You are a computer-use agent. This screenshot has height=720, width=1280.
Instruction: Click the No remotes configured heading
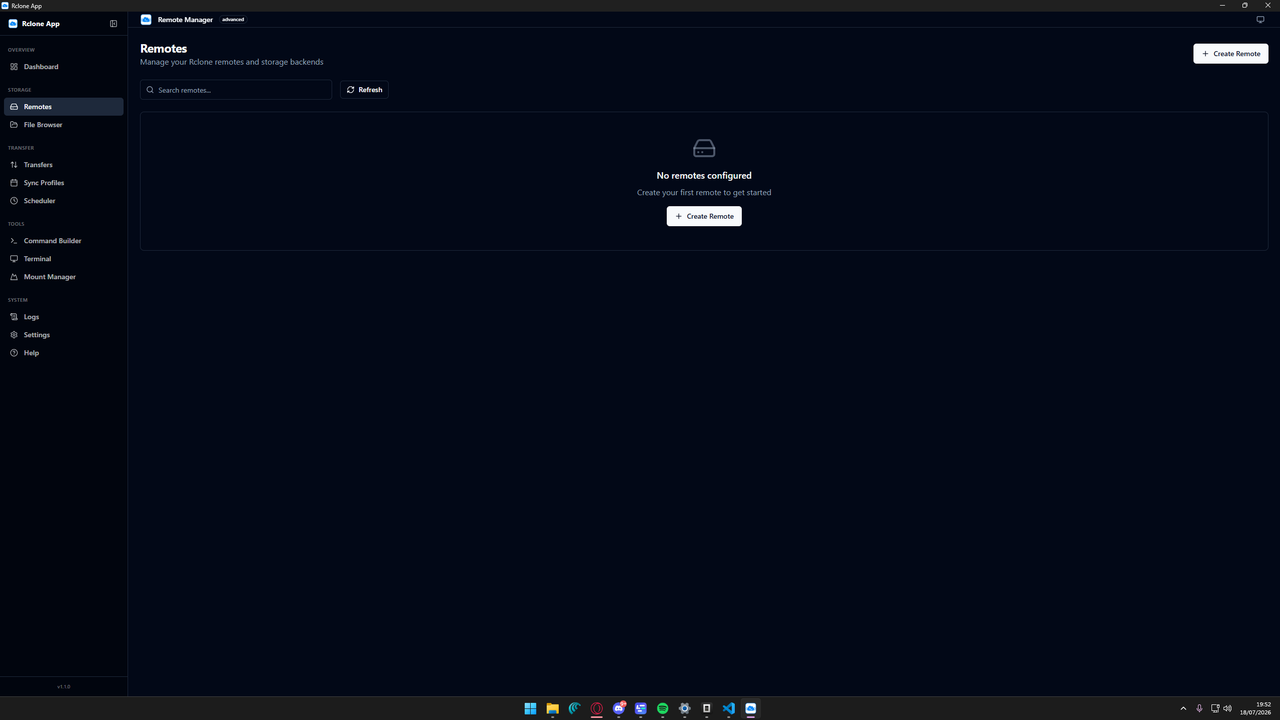tap(704, 176)
